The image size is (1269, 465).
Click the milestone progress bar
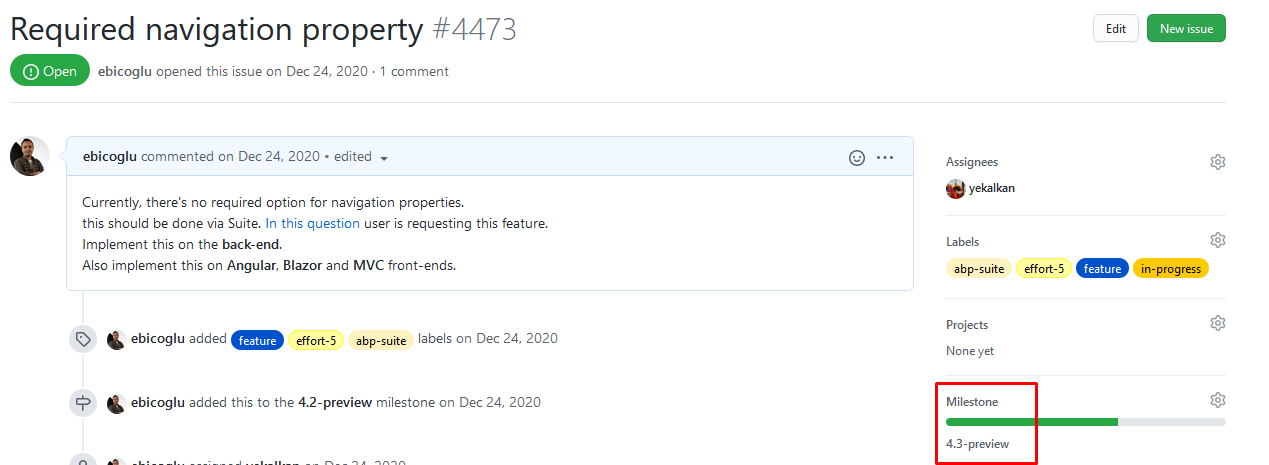click(1085, 422)
